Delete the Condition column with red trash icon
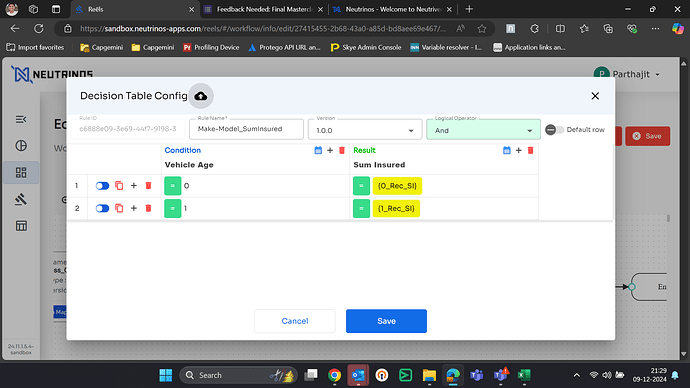This screenshot has width=690, height=388. (x=342, y=150)
